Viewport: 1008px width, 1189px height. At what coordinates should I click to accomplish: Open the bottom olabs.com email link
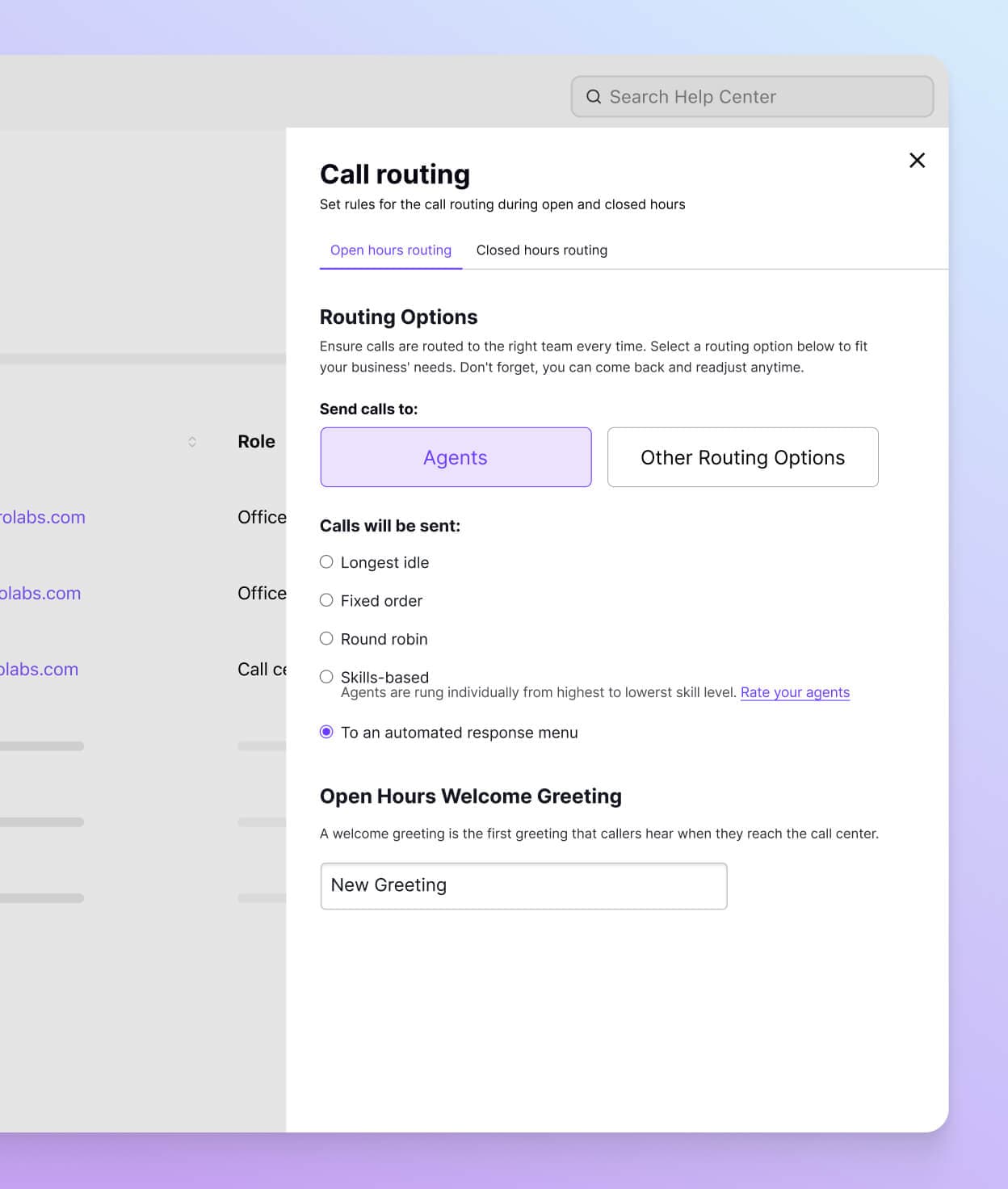pyautogui.click(x=39, y=669)
